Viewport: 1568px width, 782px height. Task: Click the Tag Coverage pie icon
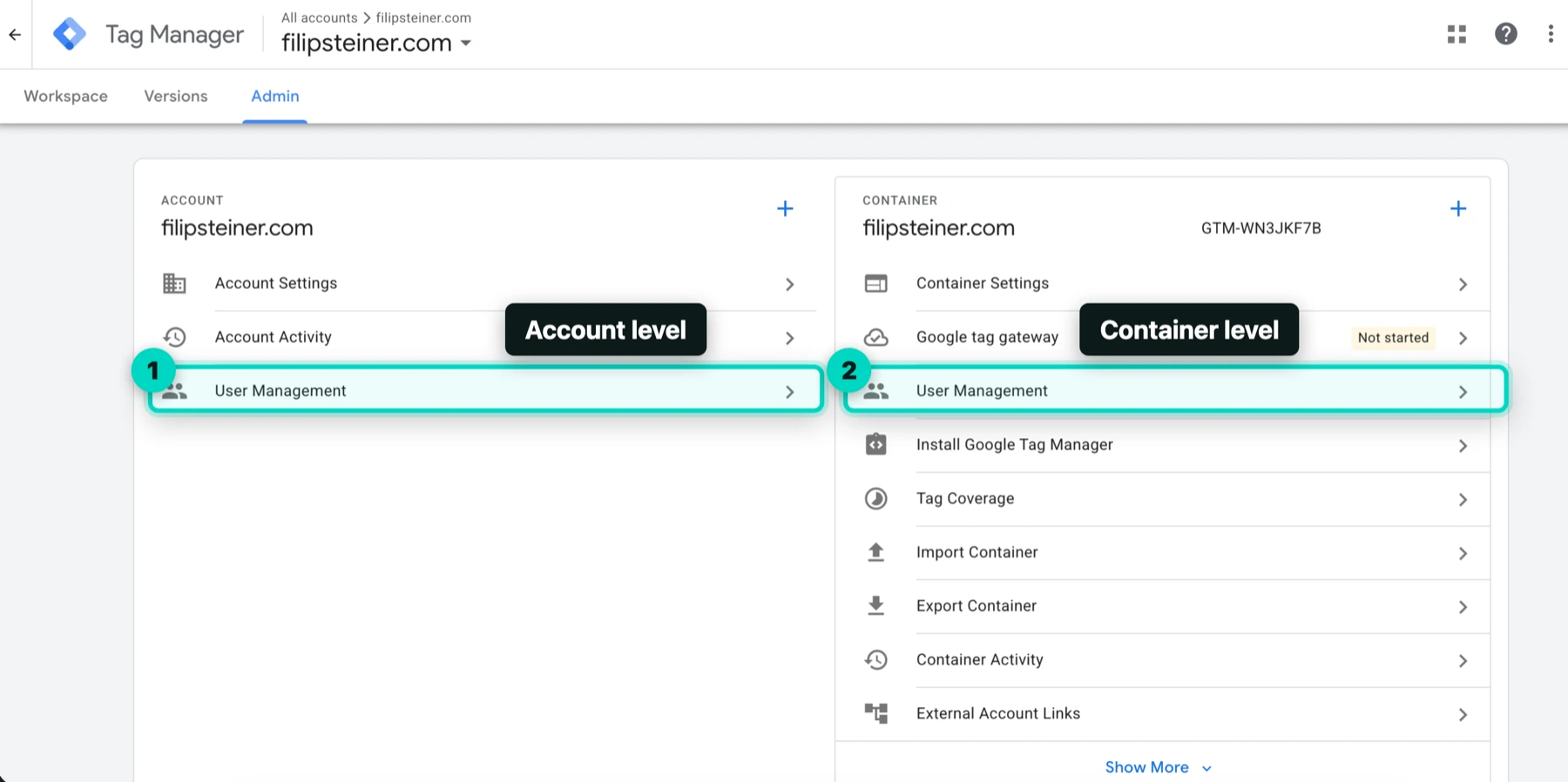coord(875,498)
